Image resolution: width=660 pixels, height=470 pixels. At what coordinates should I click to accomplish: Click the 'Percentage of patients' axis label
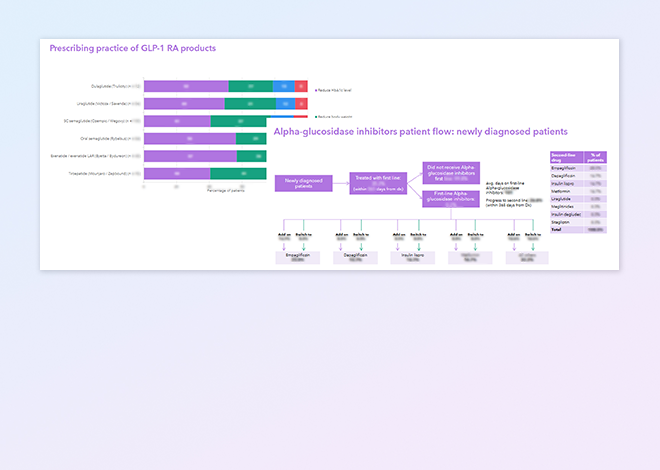(226, 191)
